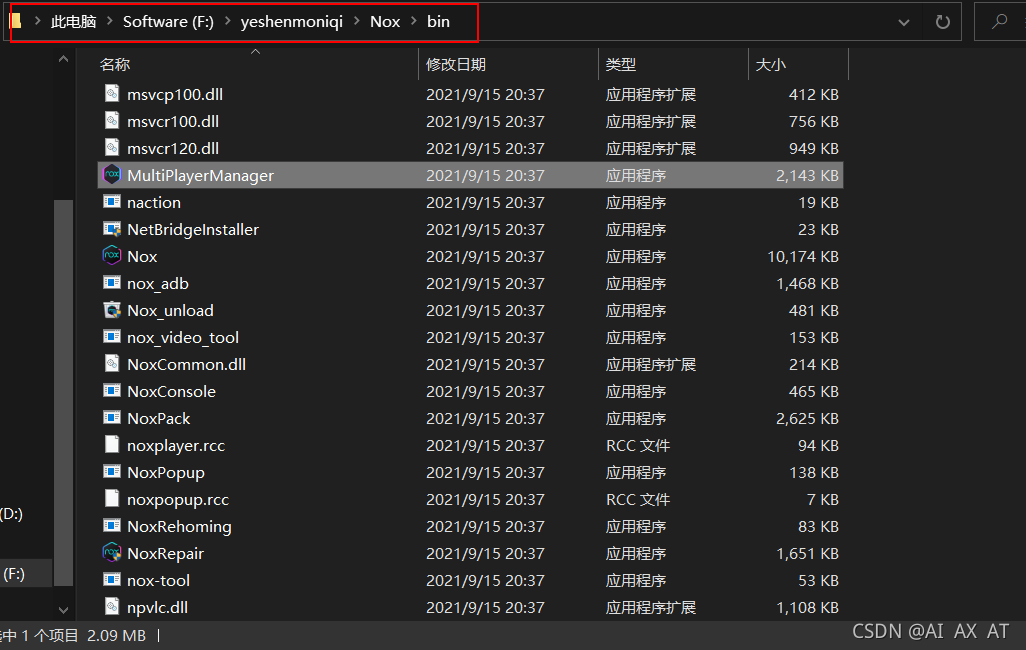Click the NoxRehoming application icon
Viewport: 1026px width, 650px height.
112,526
